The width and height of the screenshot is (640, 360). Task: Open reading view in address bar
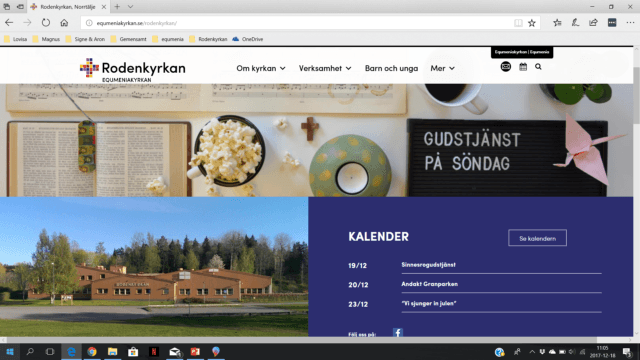pyautogui.click(x=518, y=23)
